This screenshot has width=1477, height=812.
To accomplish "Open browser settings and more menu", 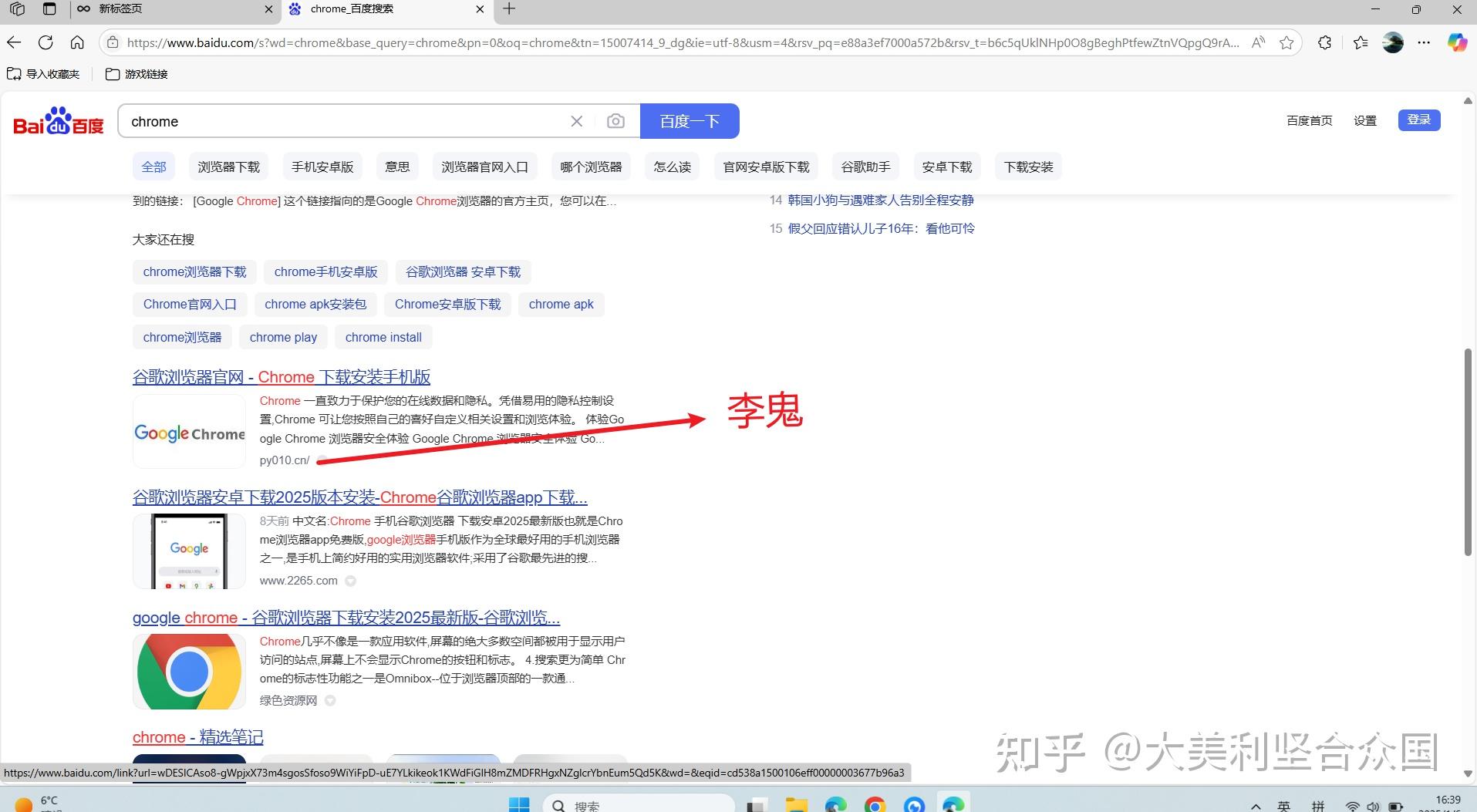I will (x=1424, y=42).
